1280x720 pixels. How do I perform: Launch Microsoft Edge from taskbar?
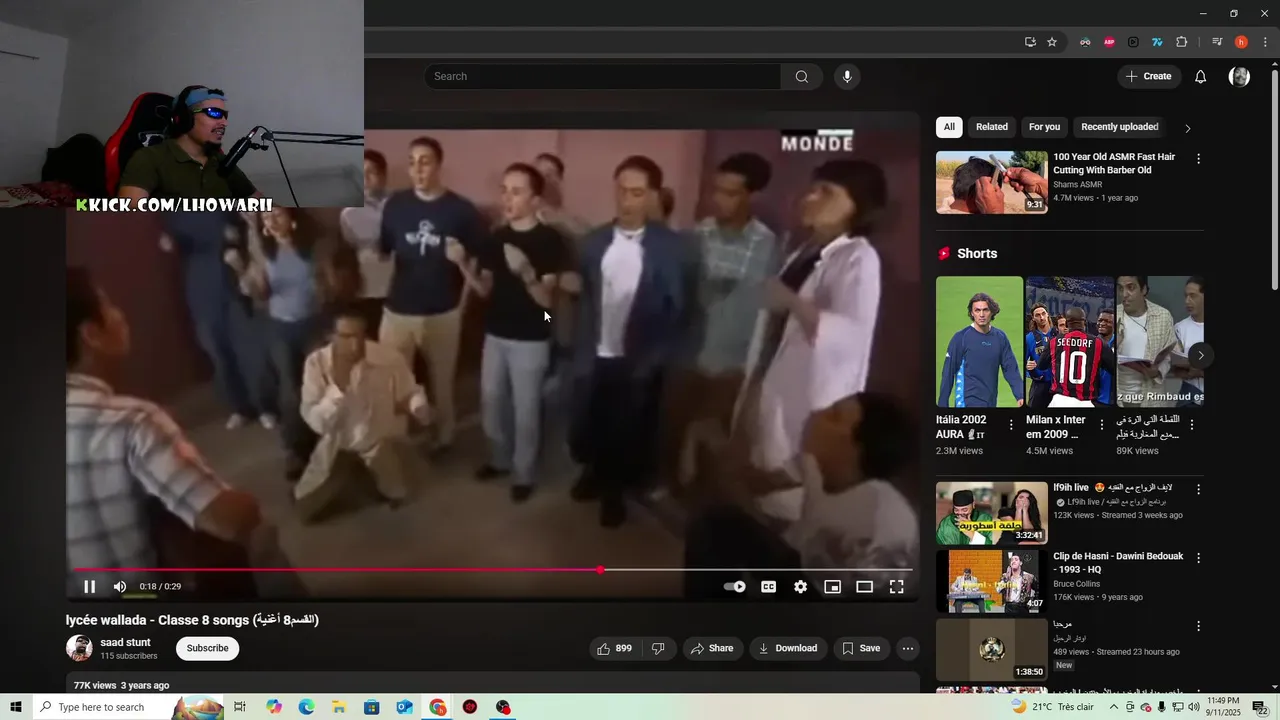306,707
